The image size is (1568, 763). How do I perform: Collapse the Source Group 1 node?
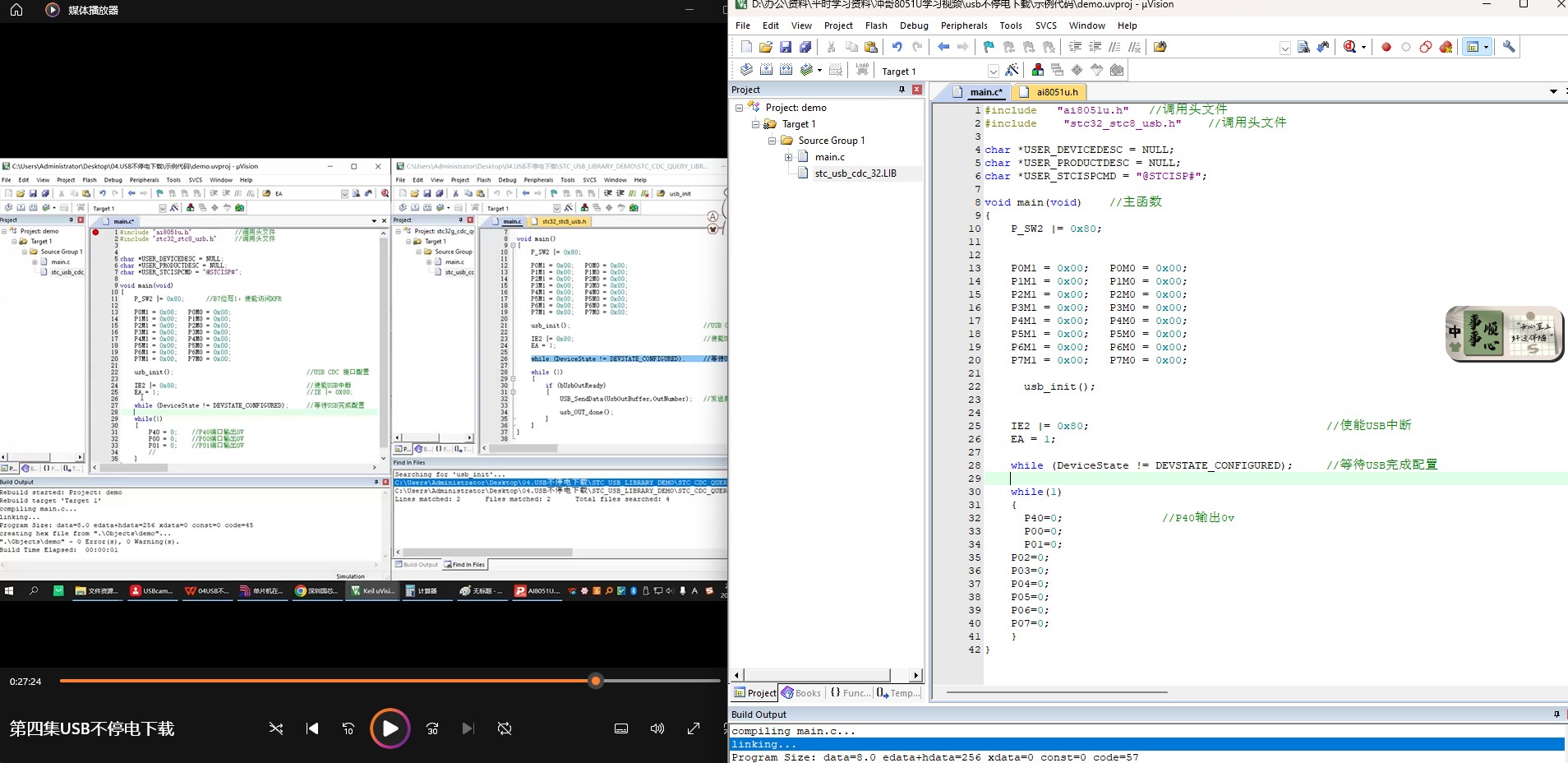tap(772, 141)
